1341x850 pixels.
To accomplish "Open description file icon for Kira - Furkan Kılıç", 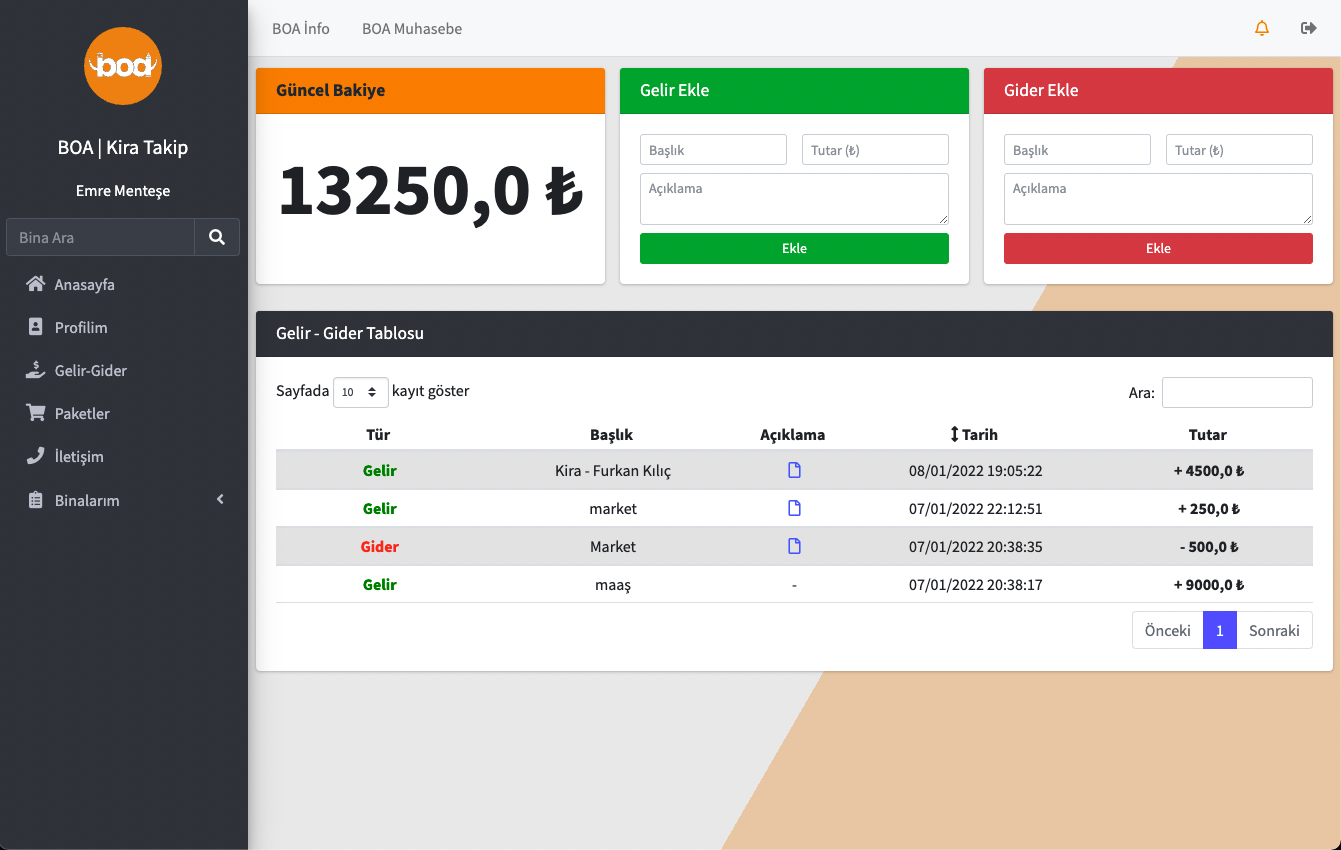I will point(794,470).
